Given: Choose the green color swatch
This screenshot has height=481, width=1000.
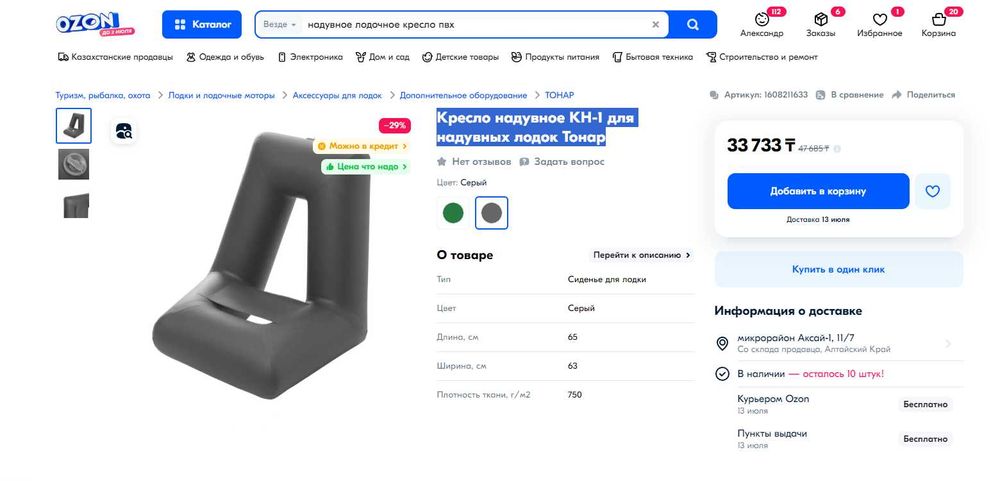Looking at the screenshot, I should click(x=453, y=213).
